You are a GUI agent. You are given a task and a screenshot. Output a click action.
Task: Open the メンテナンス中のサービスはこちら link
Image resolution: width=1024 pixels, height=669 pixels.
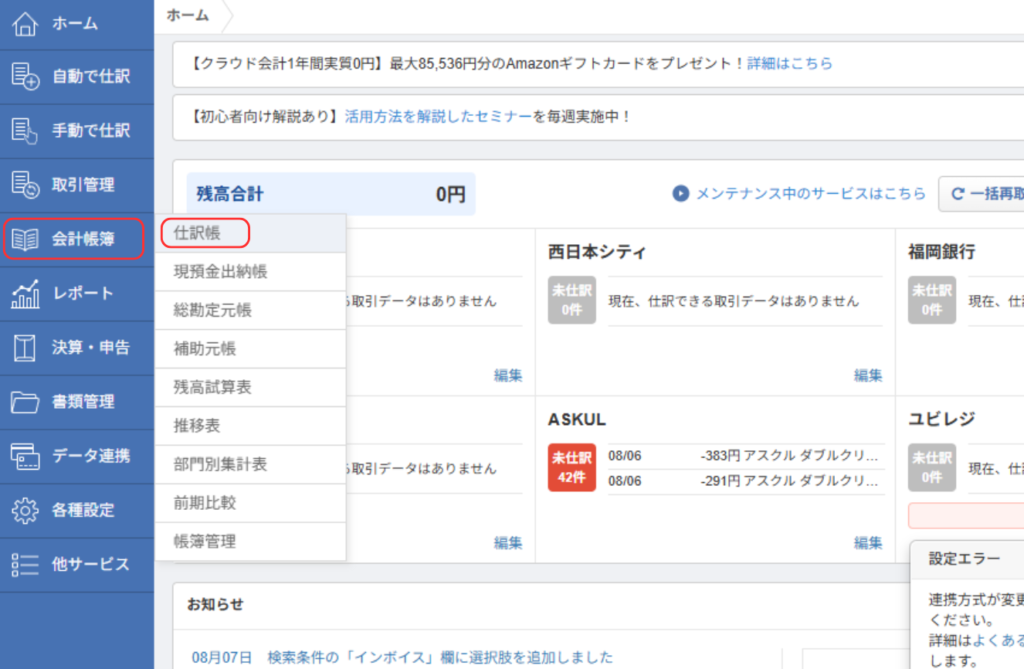pyautogui.click(x=810, y=194)
